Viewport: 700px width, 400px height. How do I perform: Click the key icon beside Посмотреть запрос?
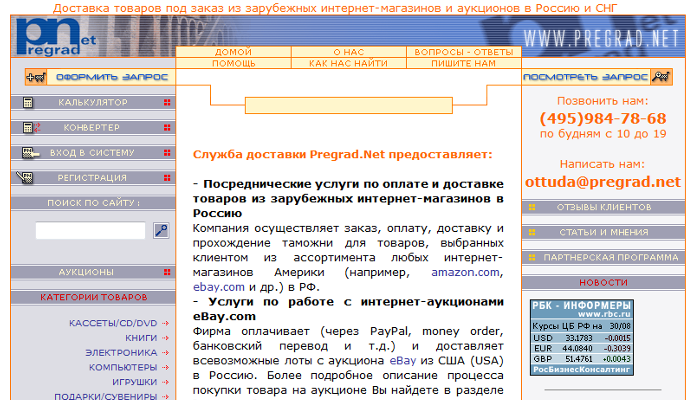click(x=661, y=77)
